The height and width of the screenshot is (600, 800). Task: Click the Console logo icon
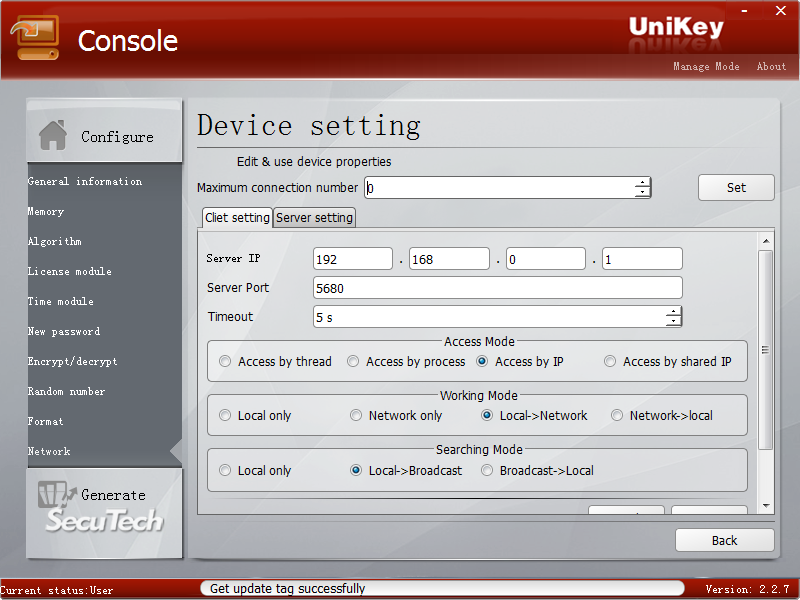pyautogui.click(x=35, y=38)
